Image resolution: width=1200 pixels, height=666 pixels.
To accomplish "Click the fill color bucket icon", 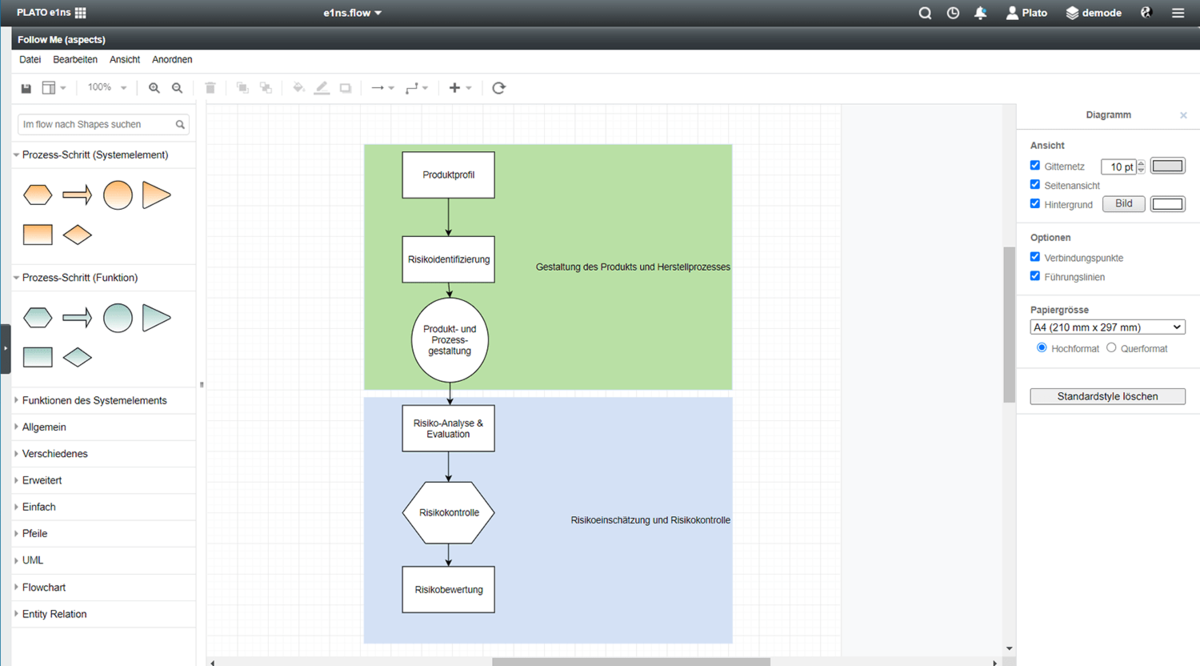I will tap(298, 88).
